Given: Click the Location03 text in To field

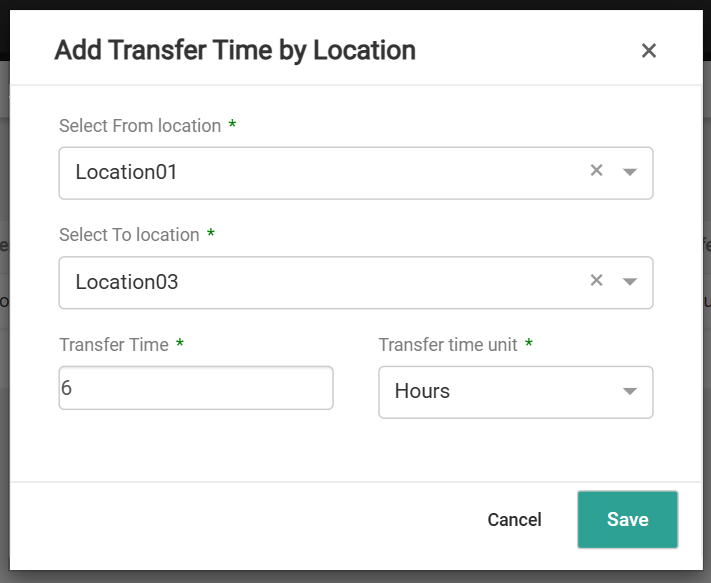Looking at the screenshot, I should point(127,282).
